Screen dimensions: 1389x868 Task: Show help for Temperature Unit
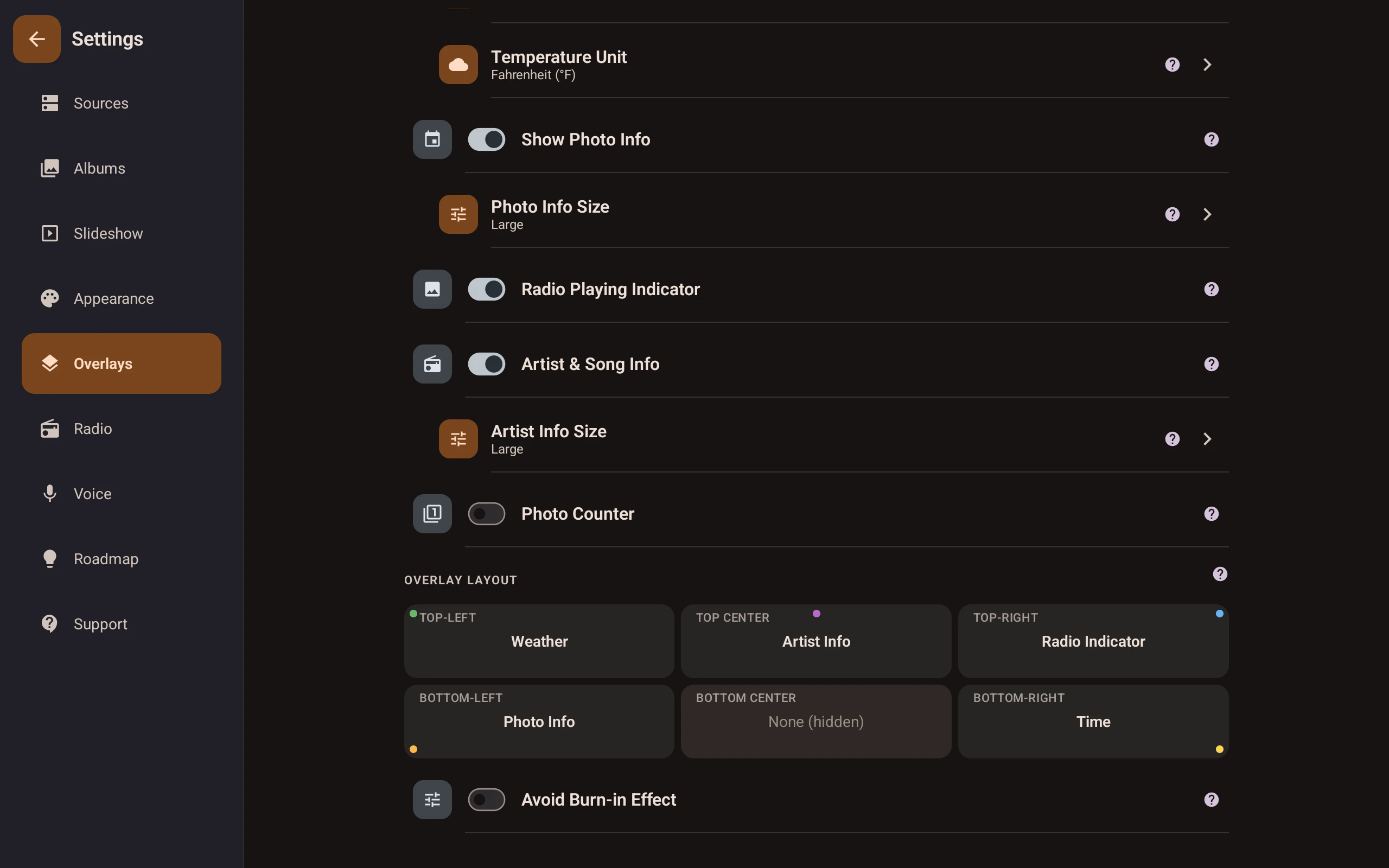[1172, 65]
